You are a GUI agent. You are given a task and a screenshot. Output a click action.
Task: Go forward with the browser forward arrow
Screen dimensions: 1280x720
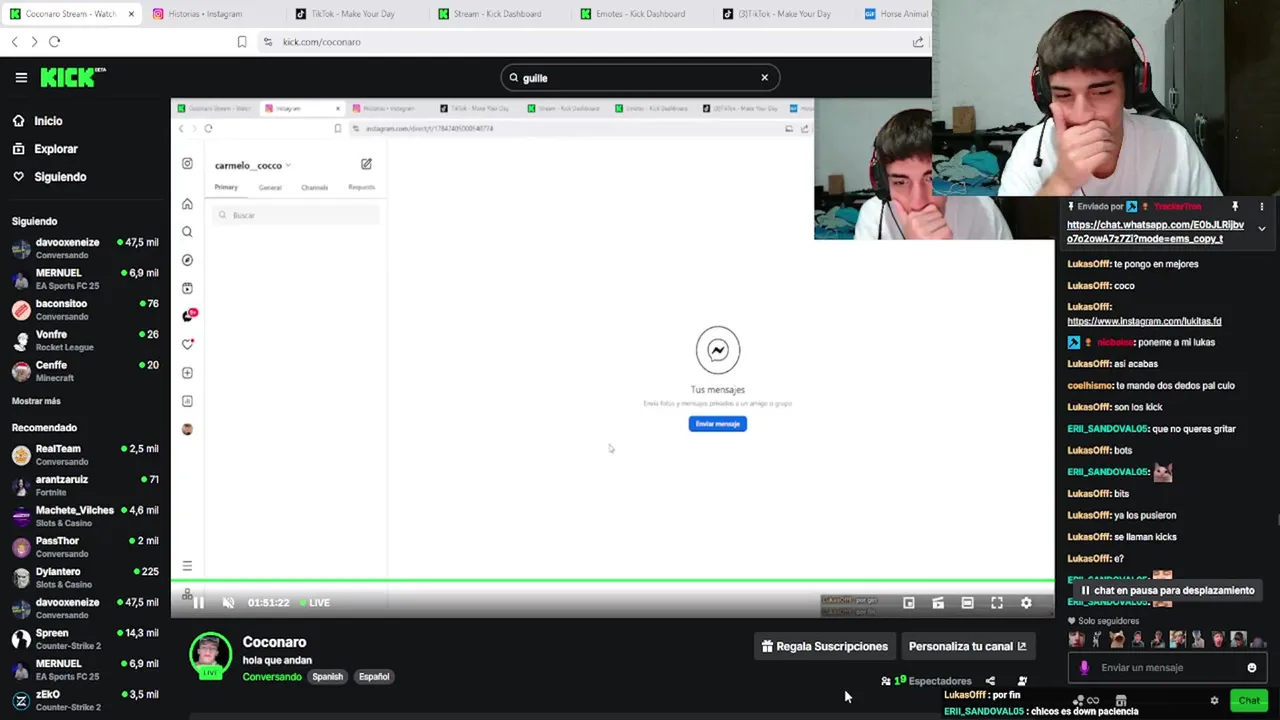tap(34, 42)
